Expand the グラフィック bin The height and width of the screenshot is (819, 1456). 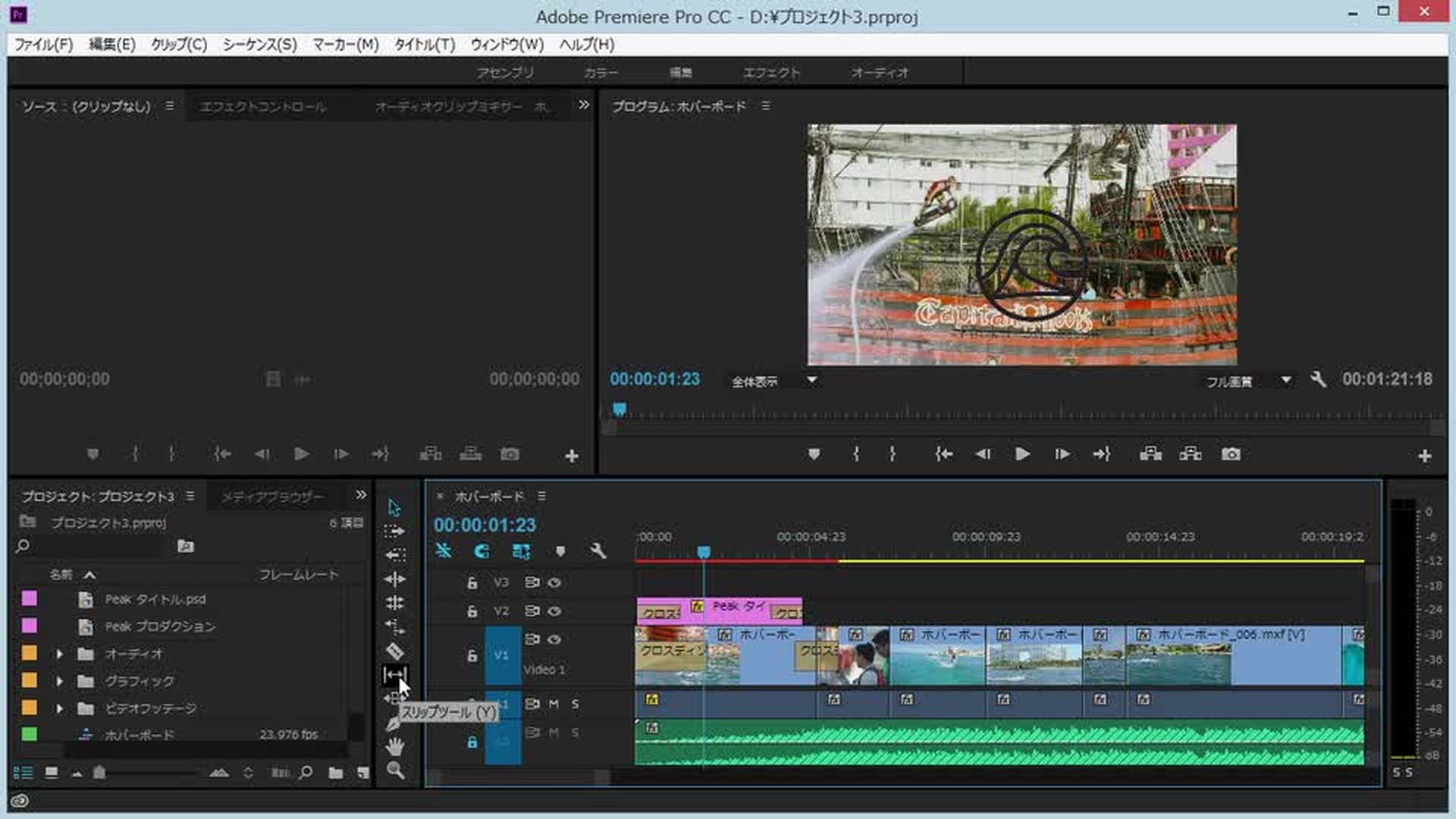(x=59, y=681)
